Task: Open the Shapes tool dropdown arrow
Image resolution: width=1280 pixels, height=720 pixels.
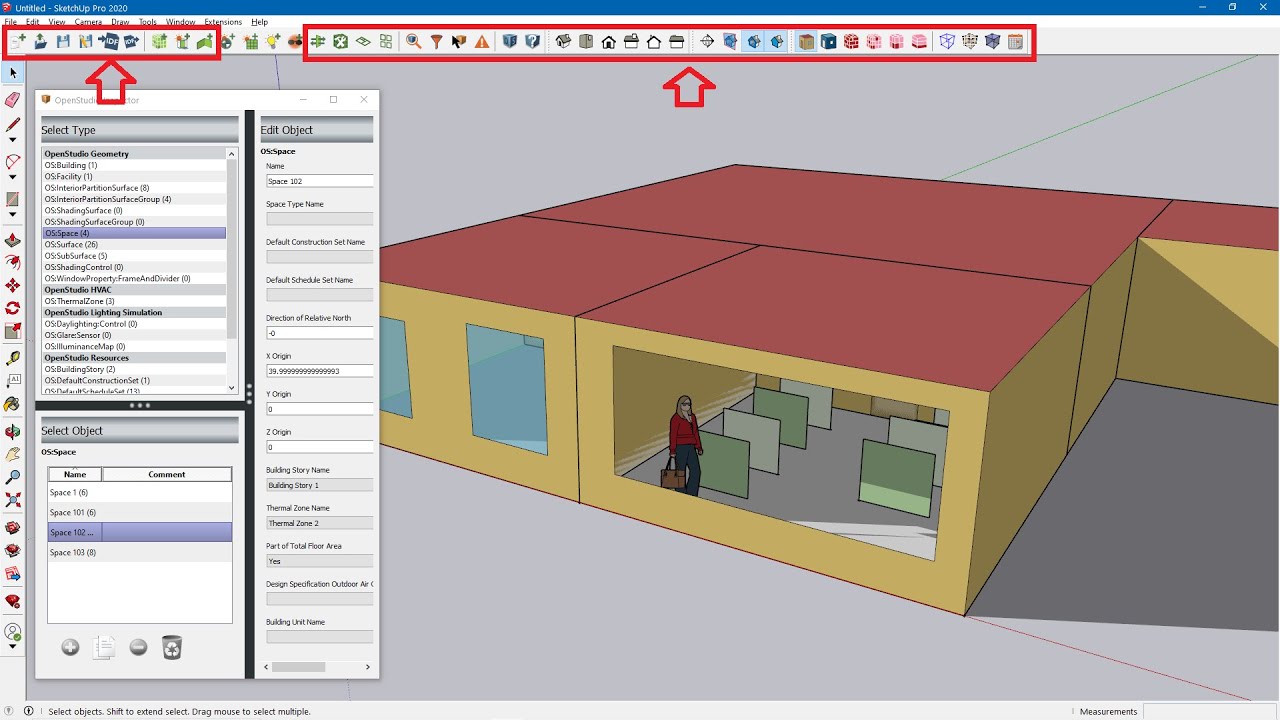Action: point(13,214)
